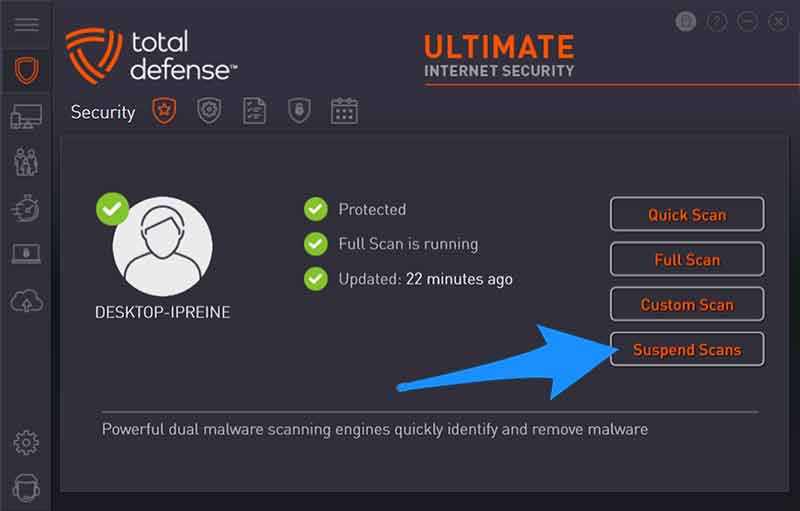Click the Updated 22 minutes ago status
This screenshot has width=800, height=511.
tap(426, 279)
